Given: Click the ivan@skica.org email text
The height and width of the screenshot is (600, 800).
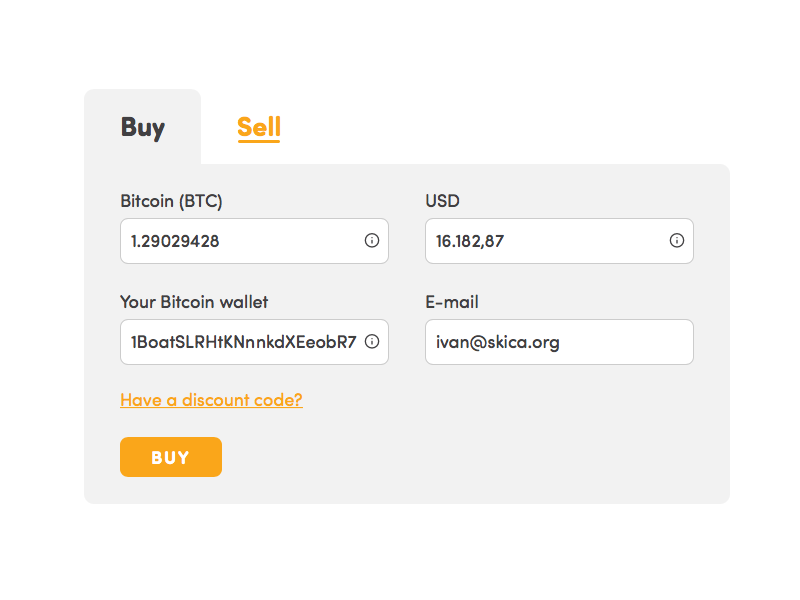Looking at the screenshot, I should pyautogui.click(x=497, y=342).
